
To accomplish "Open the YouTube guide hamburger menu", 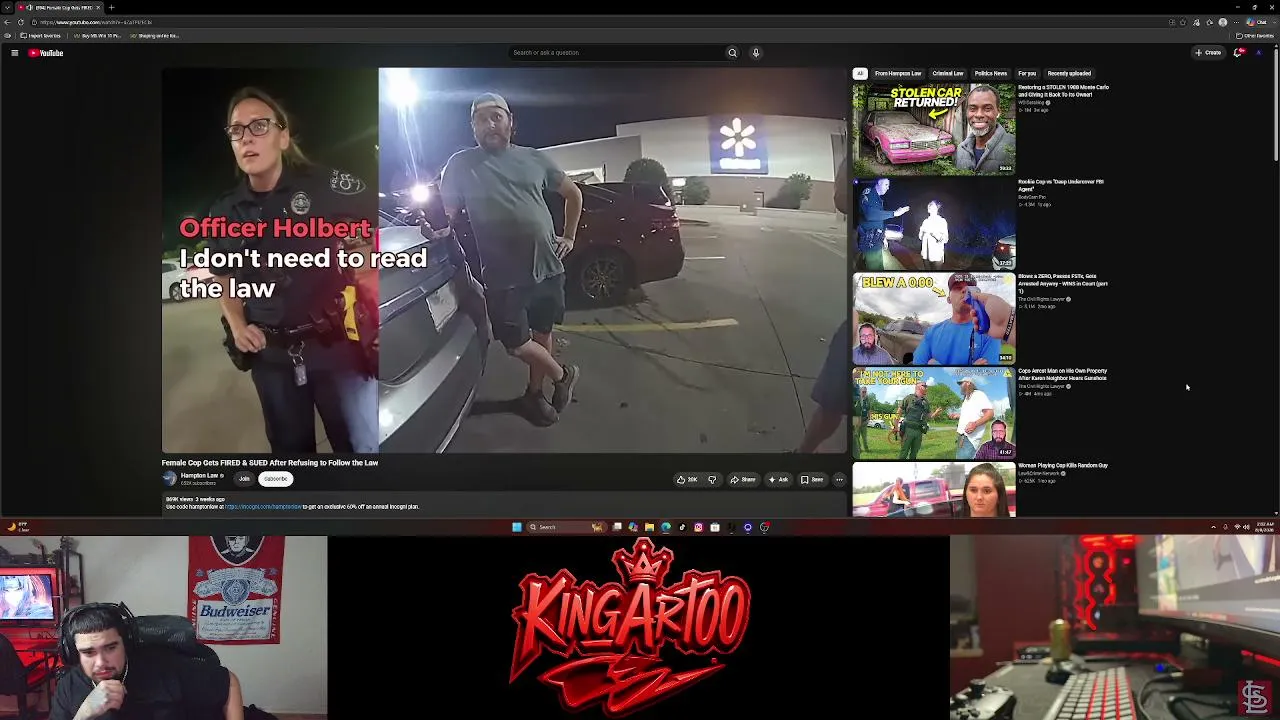I will pyautogui.click(x=14, y=53).
